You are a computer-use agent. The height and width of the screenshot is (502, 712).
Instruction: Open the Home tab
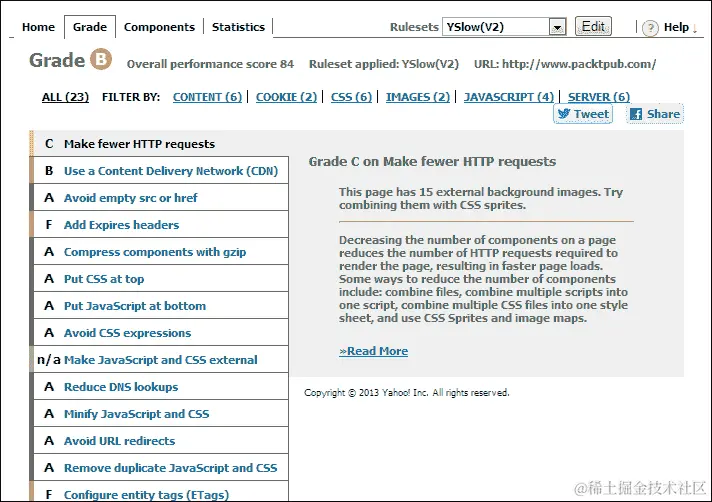pyautogui.click(x=38, y=27)
